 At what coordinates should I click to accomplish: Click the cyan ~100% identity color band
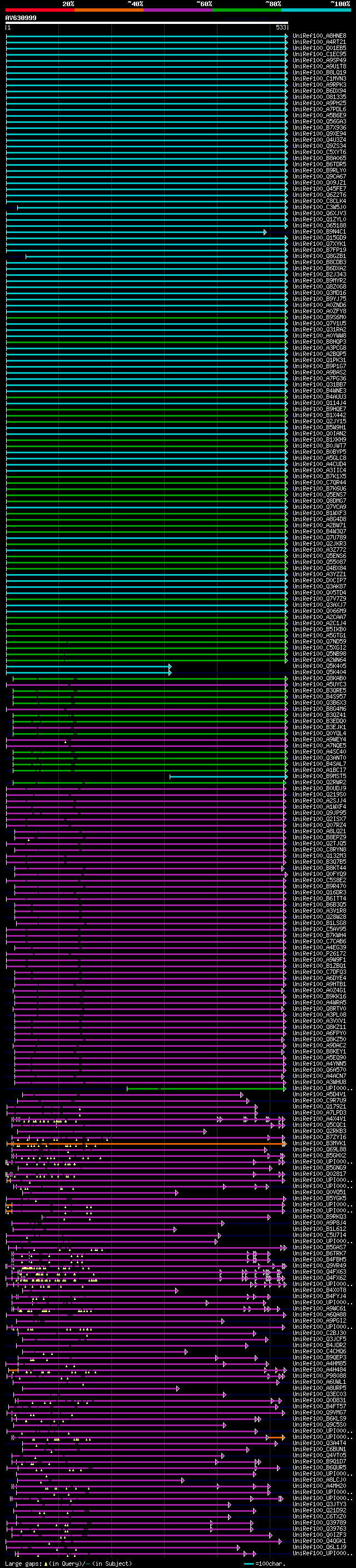tap(316, 11)
